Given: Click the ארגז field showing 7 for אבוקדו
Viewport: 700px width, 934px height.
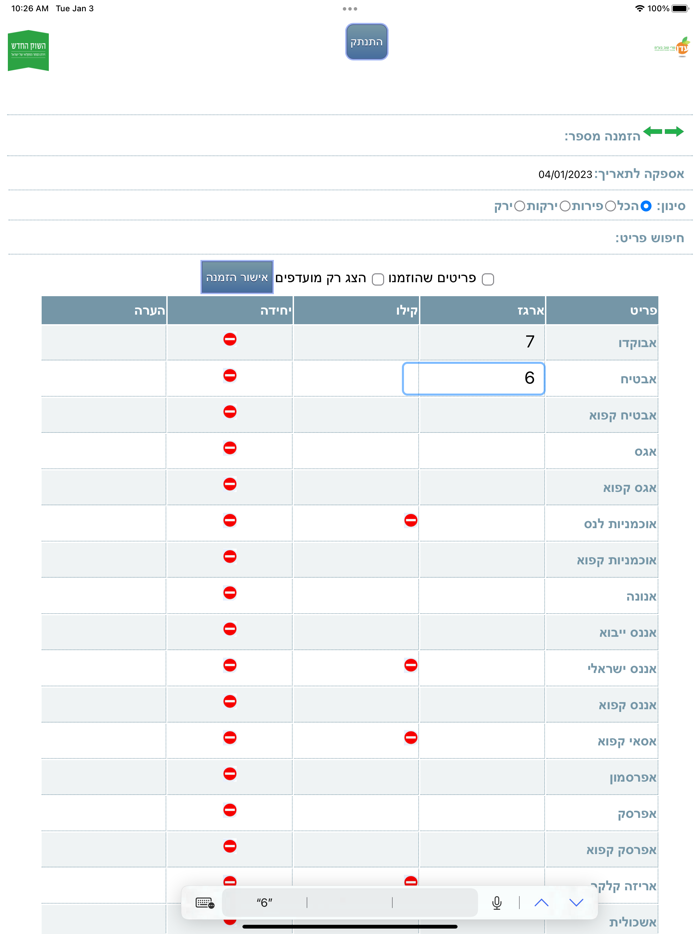Looking at the screenshot, I should tap(482, 342).
